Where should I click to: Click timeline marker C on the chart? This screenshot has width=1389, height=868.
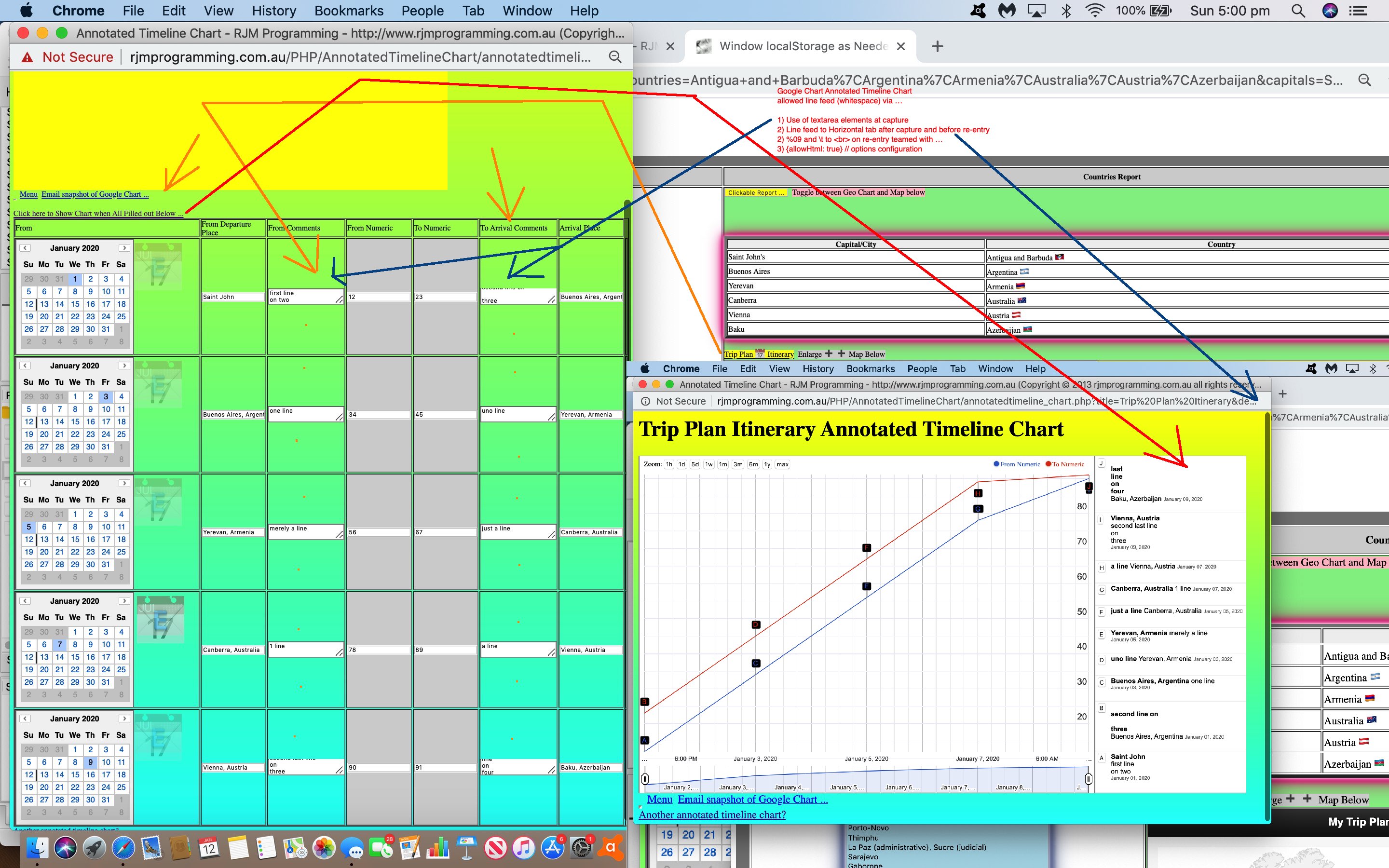tap(756, 663)
